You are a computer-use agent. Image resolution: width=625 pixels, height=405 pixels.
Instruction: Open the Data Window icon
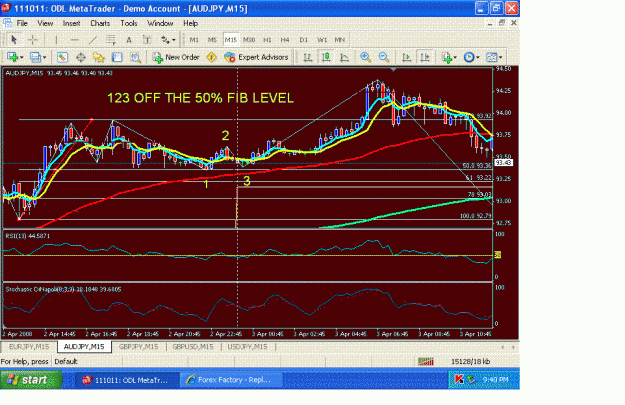point(81,57)
